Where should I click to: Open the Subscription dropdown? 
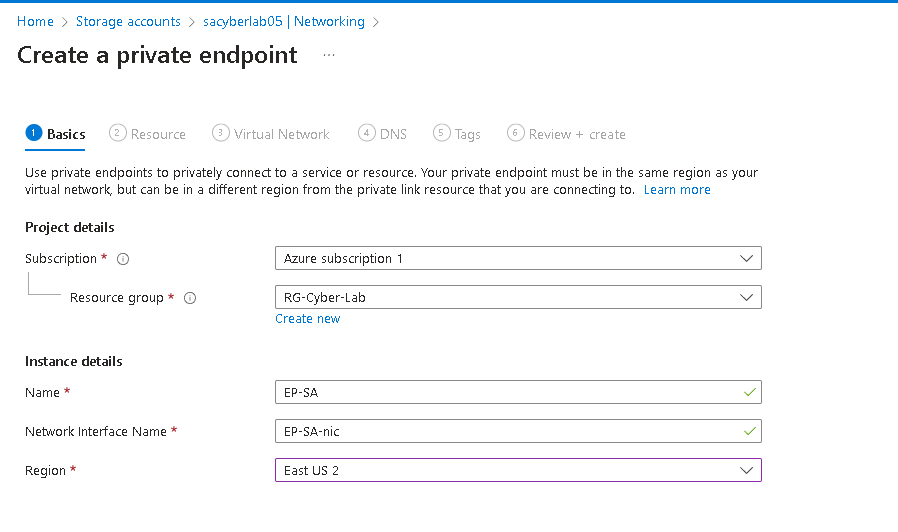pyautogui.click(x=517, y=259)
